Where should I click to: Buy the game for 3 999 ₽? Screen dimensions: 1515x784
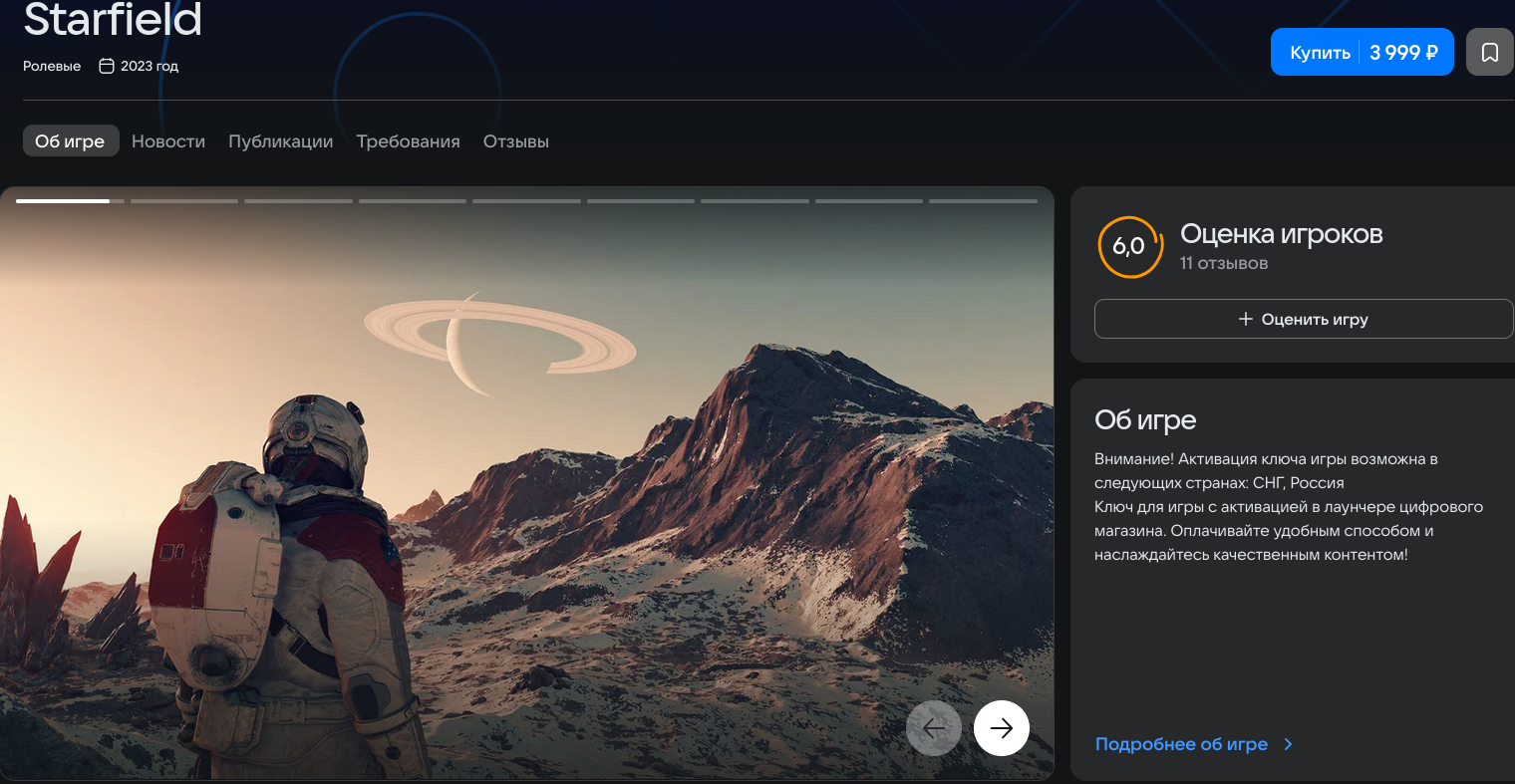1363,52
